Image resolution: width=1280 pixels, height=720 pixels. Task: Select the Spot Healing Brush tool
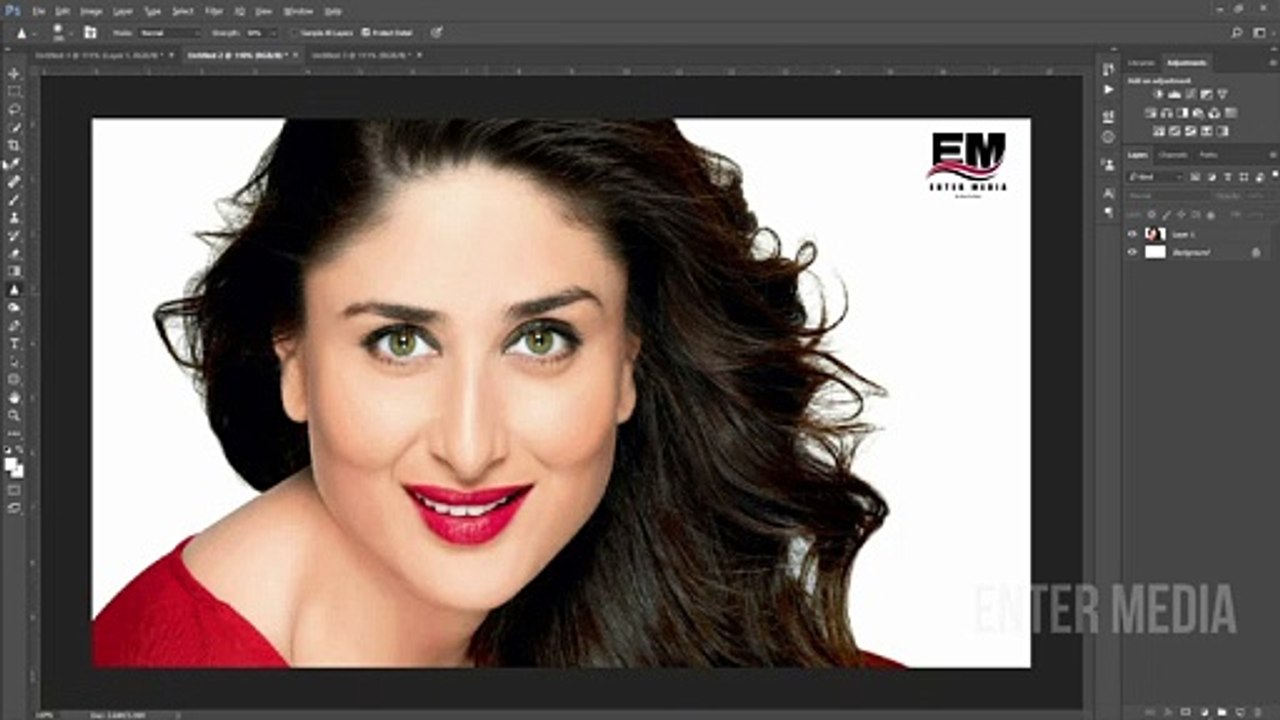coord(14,182)
